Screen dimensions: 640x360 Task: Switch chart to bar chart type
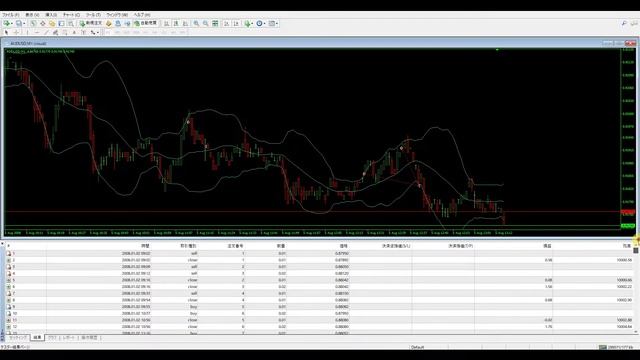(166, 23)
